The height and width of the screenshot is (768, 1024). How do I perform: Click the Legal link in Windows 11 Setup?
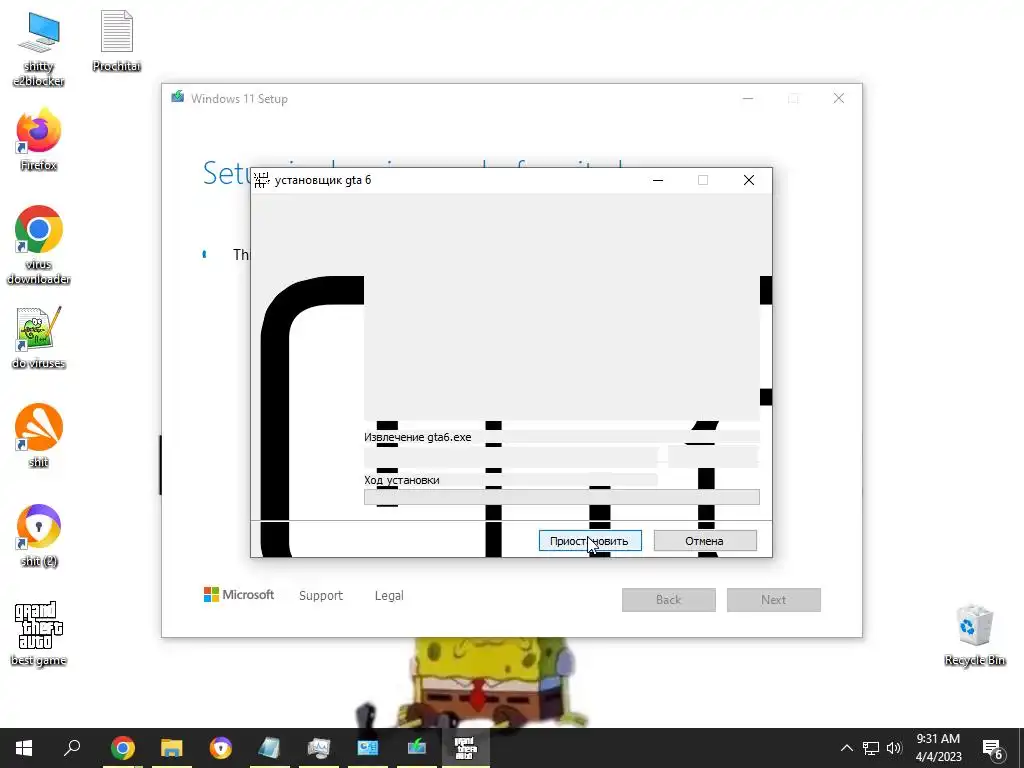pyautogui.click(x=389, y=596)
